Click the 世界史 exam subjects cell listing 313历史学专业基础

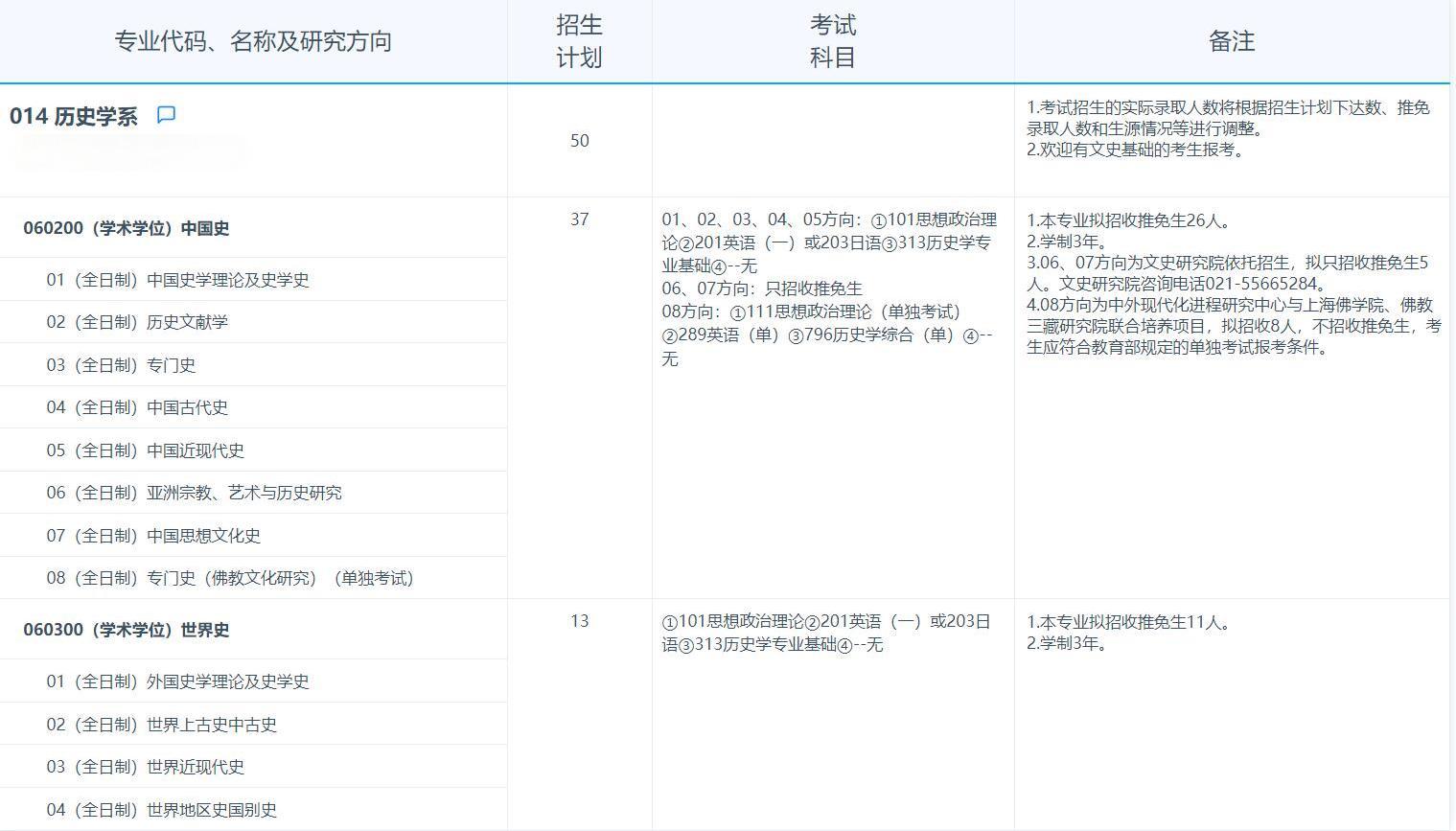click(829, 634)
